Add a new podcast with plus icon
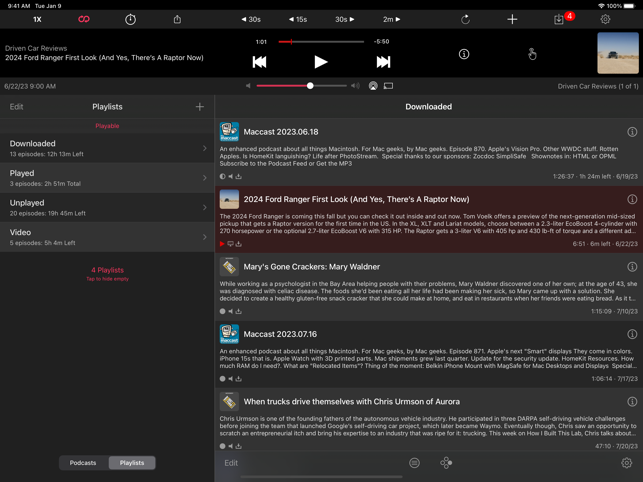 (512, 19)
